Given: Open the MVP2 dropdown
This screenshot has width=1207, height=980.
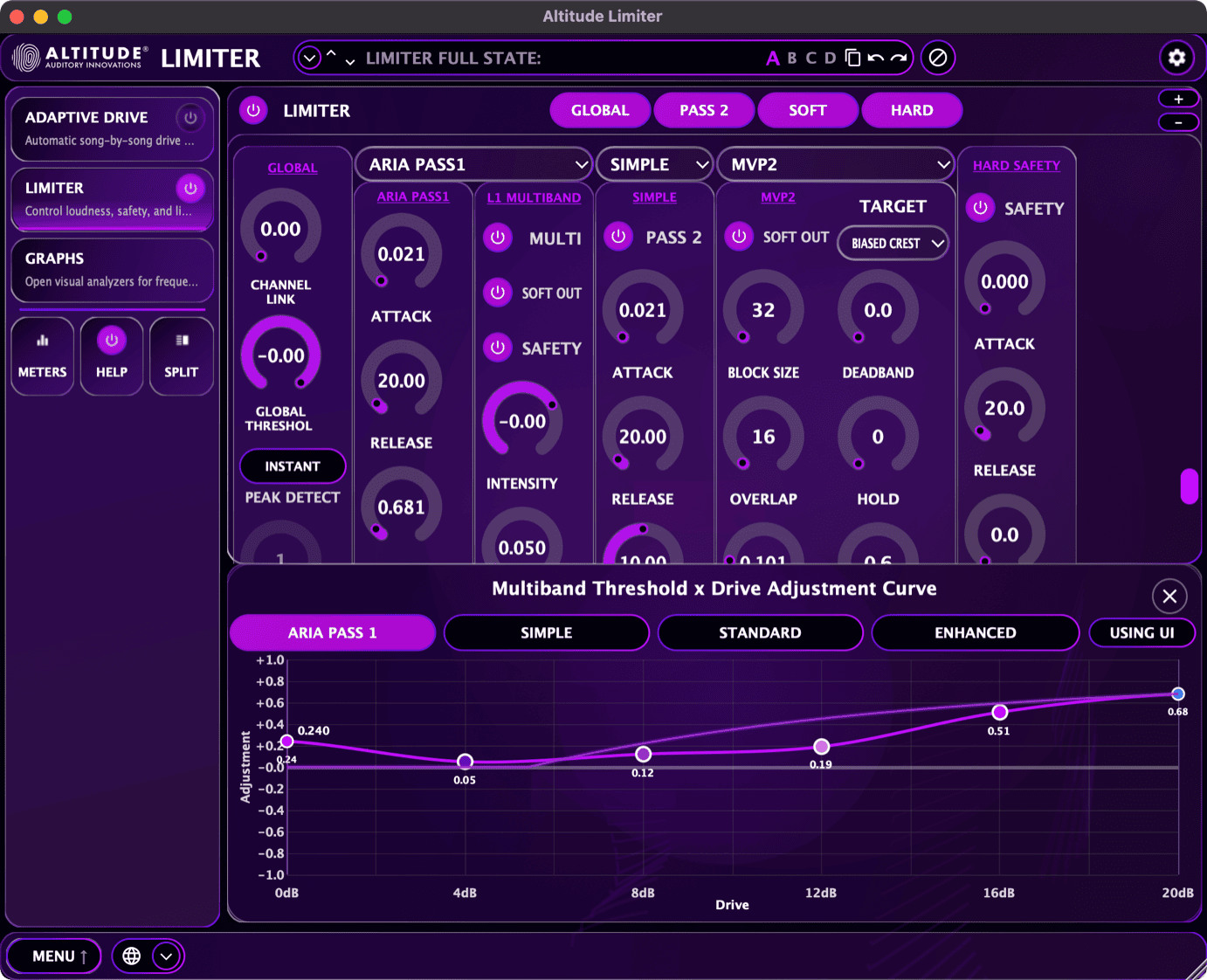Looking at the screenshot, I should (x=836, y=164).
